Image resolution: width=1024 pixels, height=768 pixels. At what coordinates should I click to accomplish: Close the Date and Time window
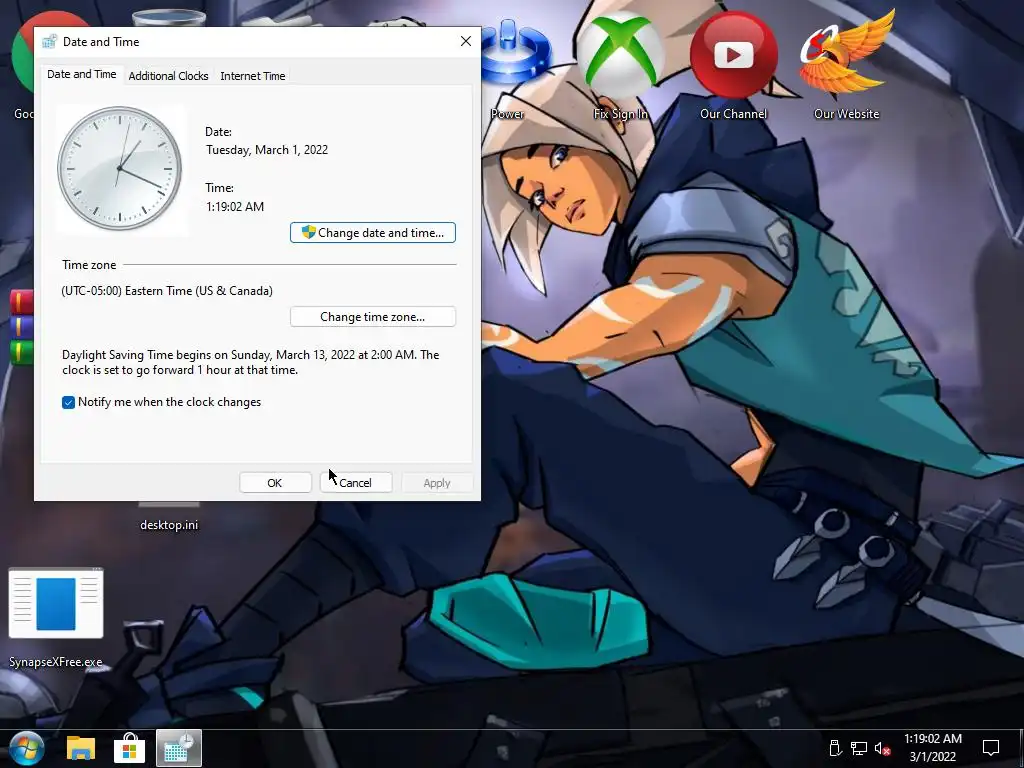pos(466,41)
